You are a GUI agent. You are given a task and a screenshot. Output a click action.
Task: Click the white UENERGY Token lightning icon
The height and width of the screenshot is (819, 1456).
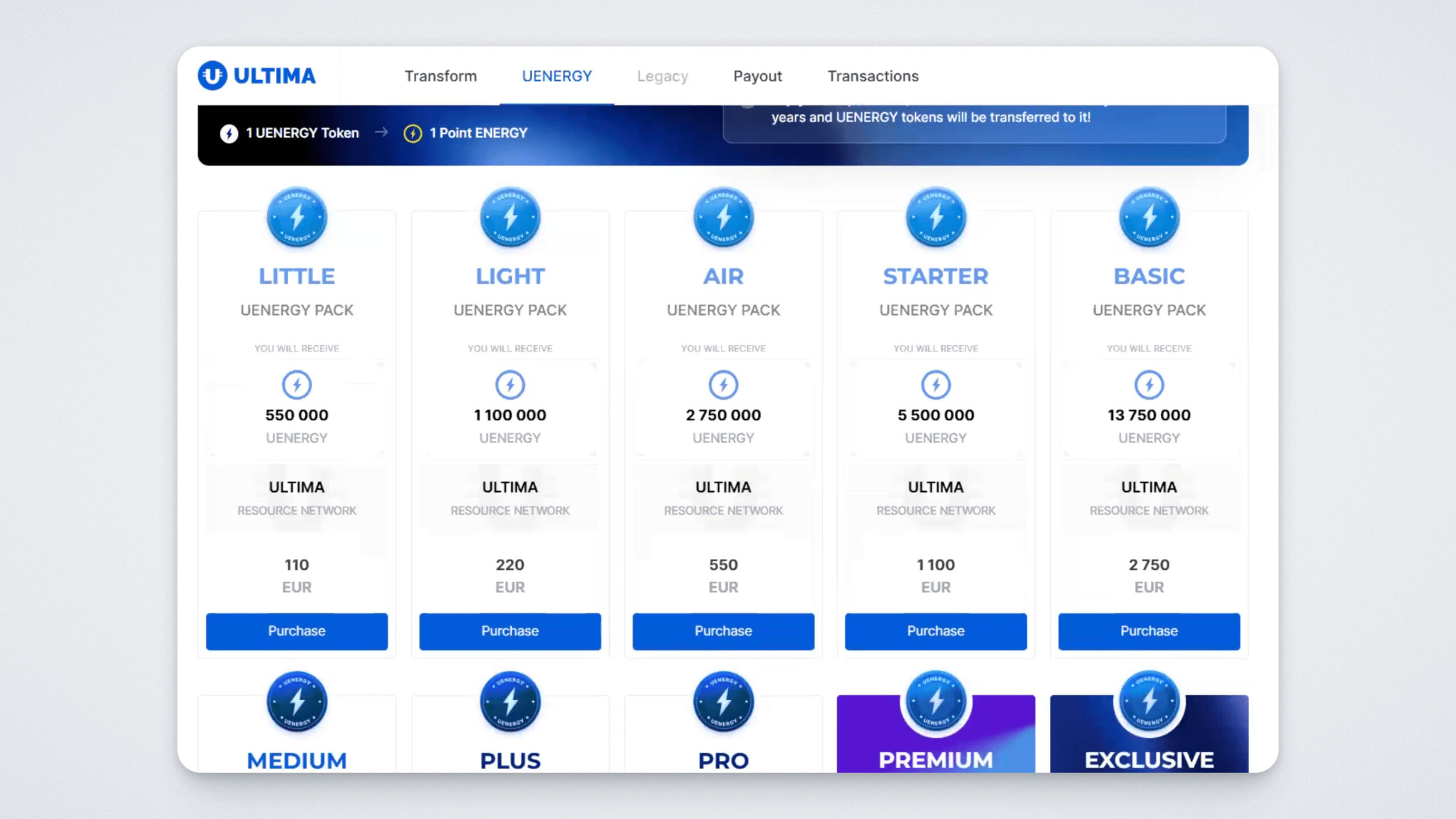click(229, 134)
